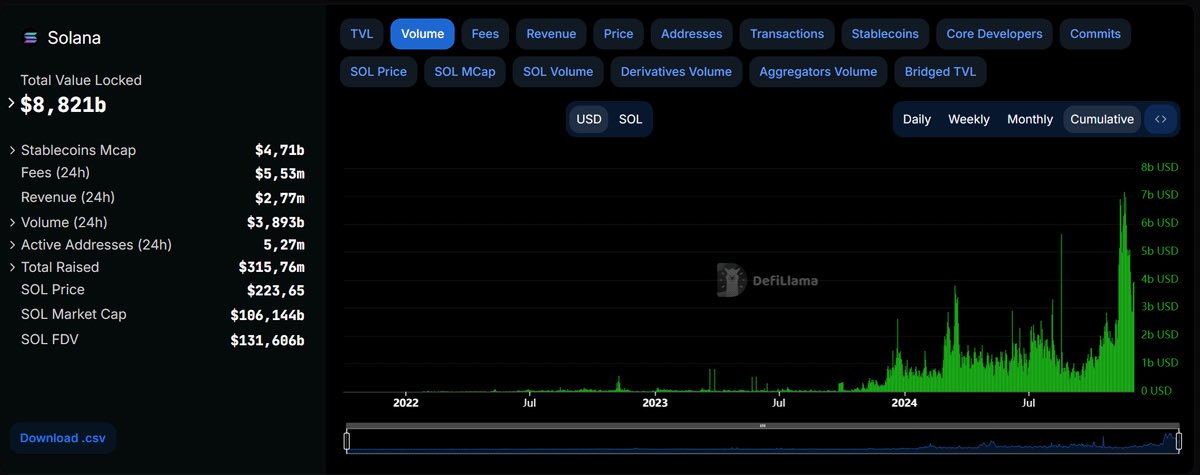This screenshot has width=1200, height=475.
Task: Toggle the Derivatives Volume chart metric
Action: coord(676,71)
